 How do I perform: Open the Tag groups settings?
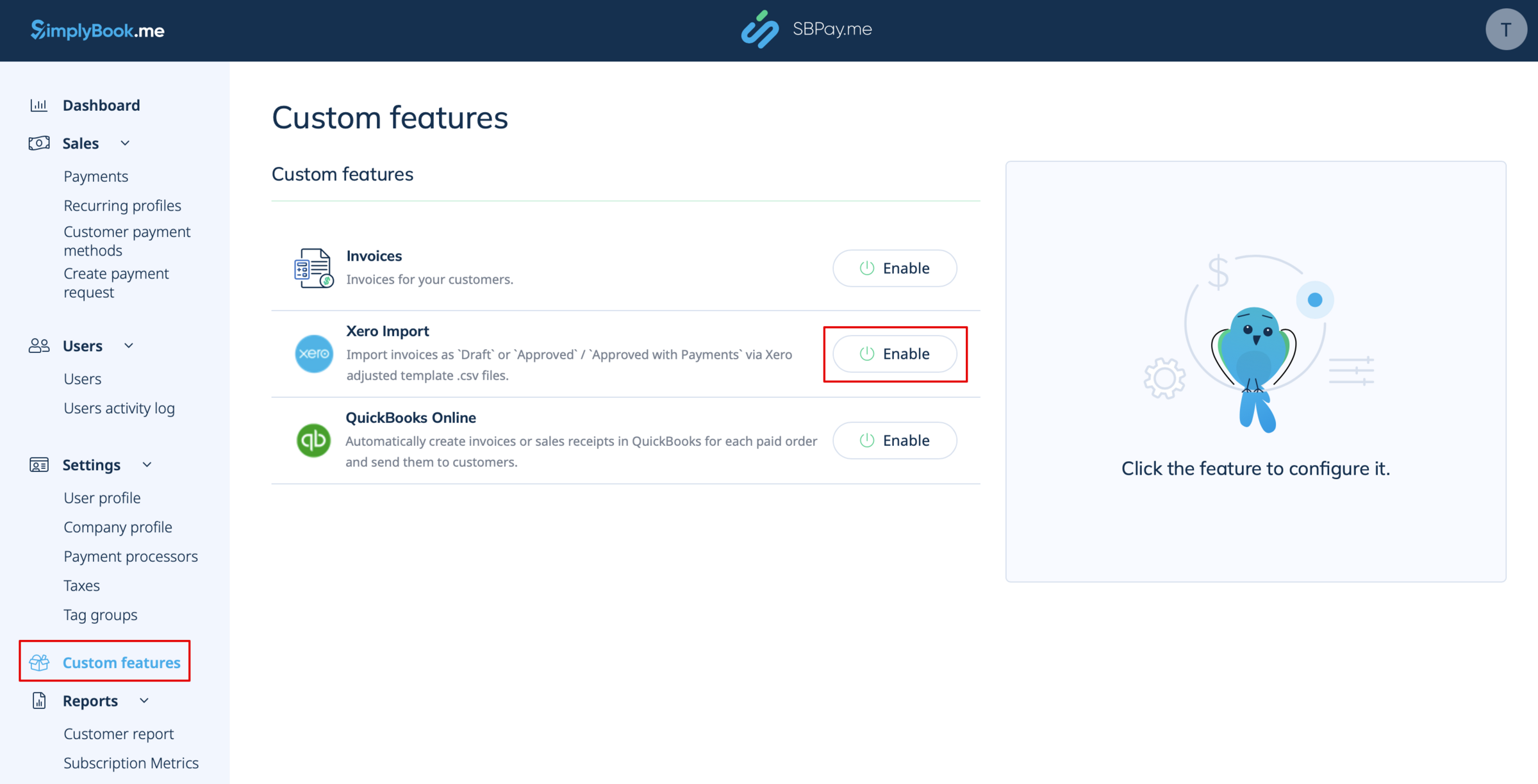[100, 614]
